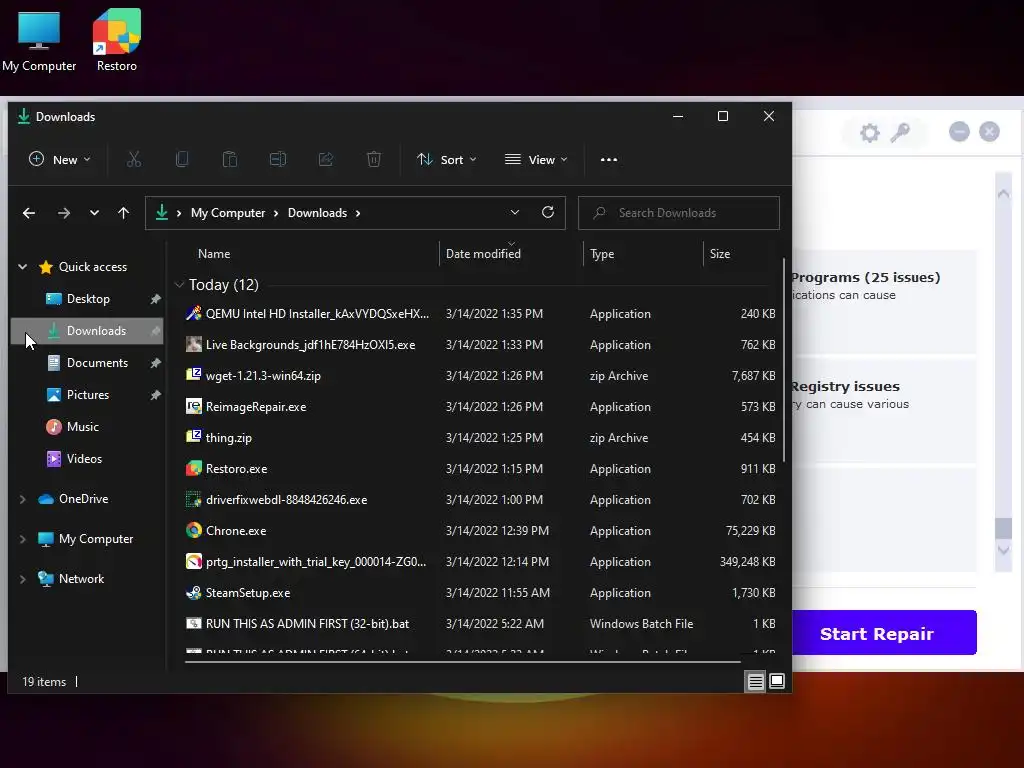This screenshot has width=1024, height=768.
Task: Select Live Backgrounds exe file name
Action: [310, 344]
